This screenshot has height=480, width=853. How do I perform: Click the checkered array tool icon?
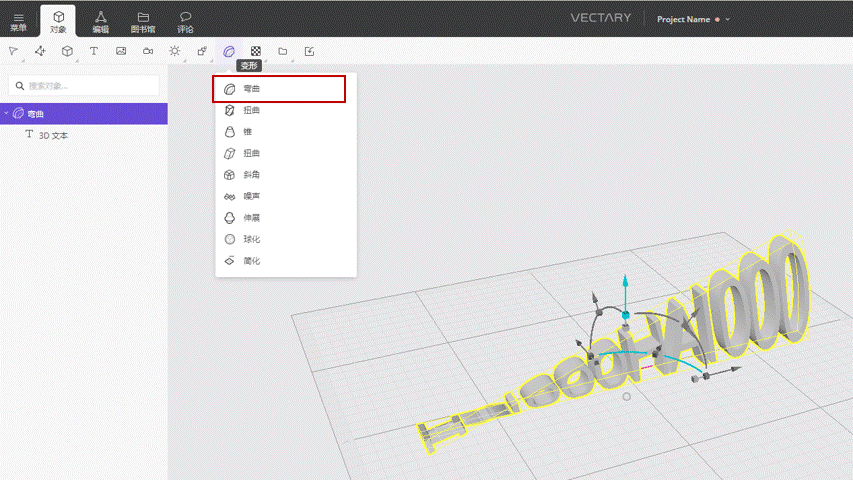point(256,51)
